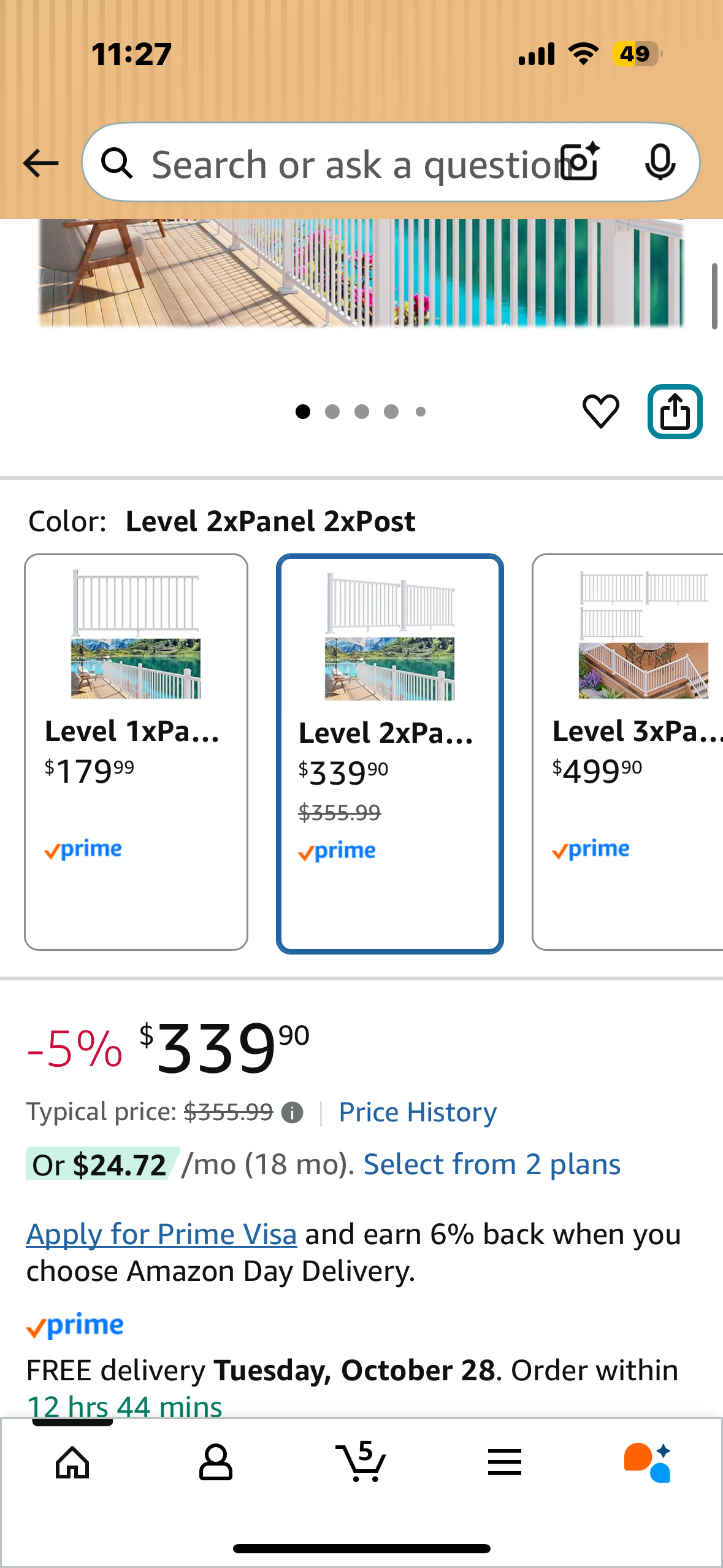Tap the back arrow icon
This screenshot has width=723, height=1568.
40,164
